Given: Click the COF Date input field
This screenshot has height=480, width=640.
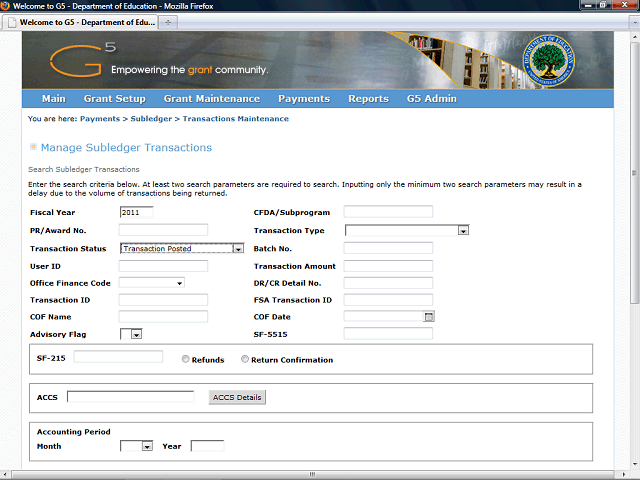Looking at the screenshot, I should pos(384,316).
